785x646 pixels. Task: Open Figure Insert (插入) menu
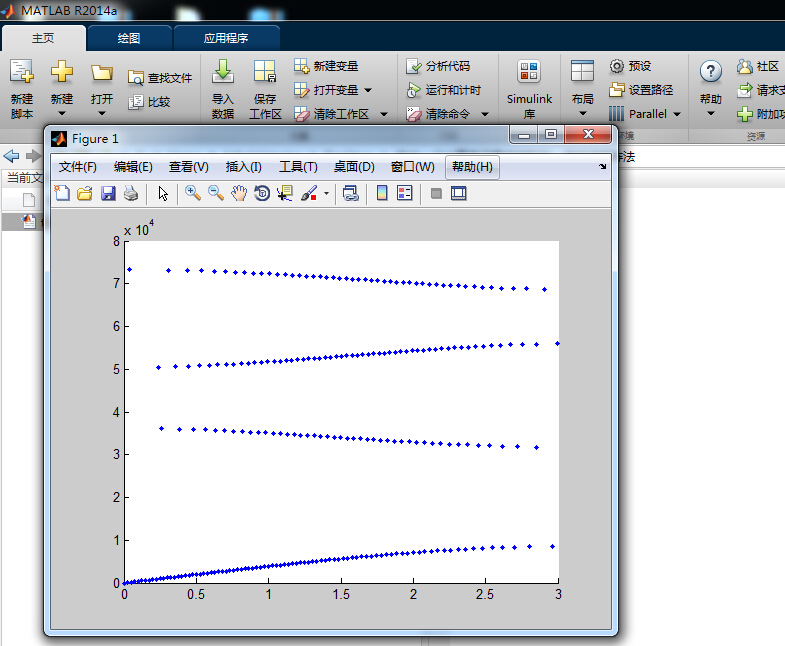click(243, 167)
